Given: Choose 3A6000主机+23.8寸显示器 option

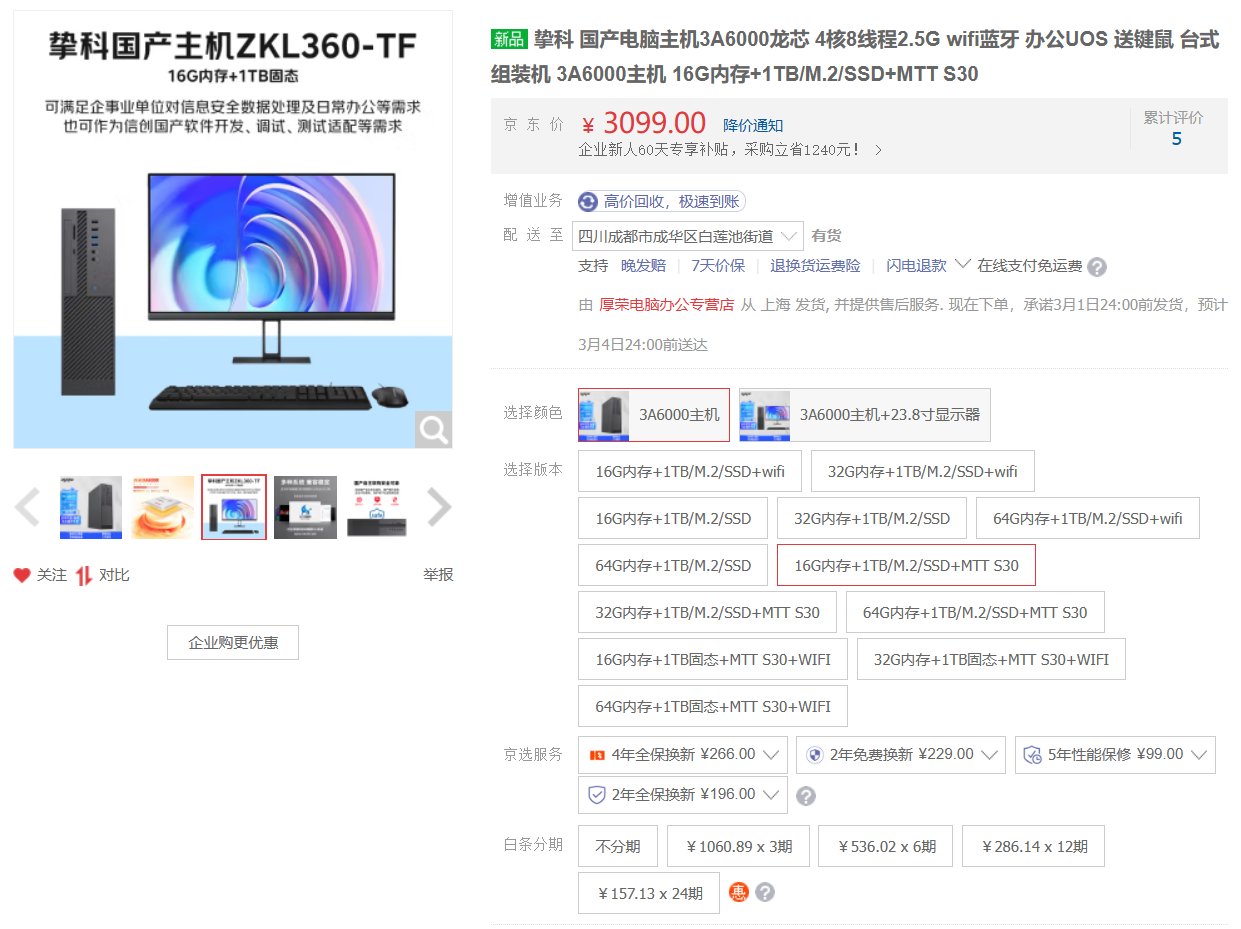Looking at the screenshot, I should pyautogui.click(x=865, y=415).
